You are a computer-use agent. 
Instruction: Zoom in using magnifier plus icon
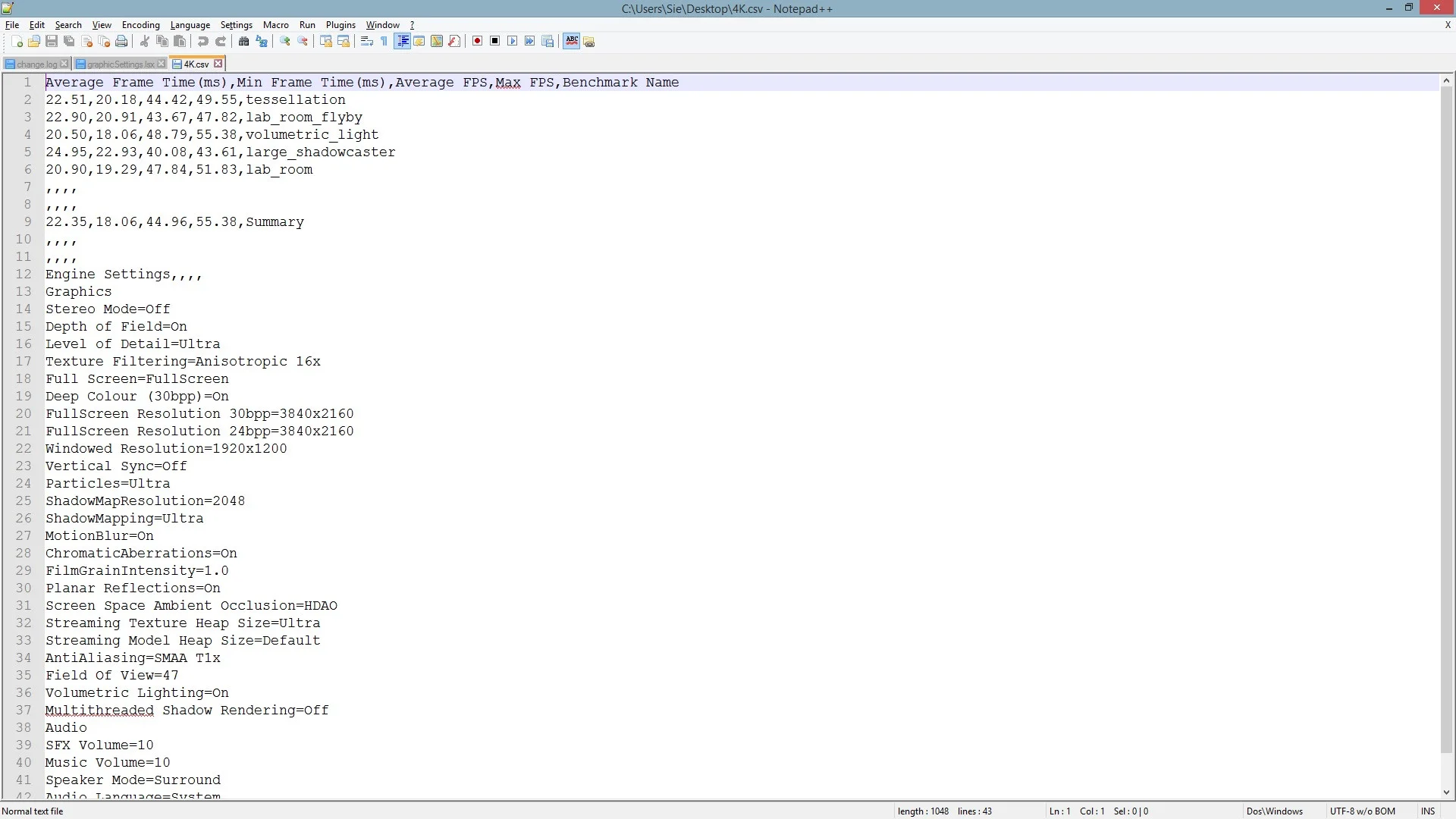285,42
